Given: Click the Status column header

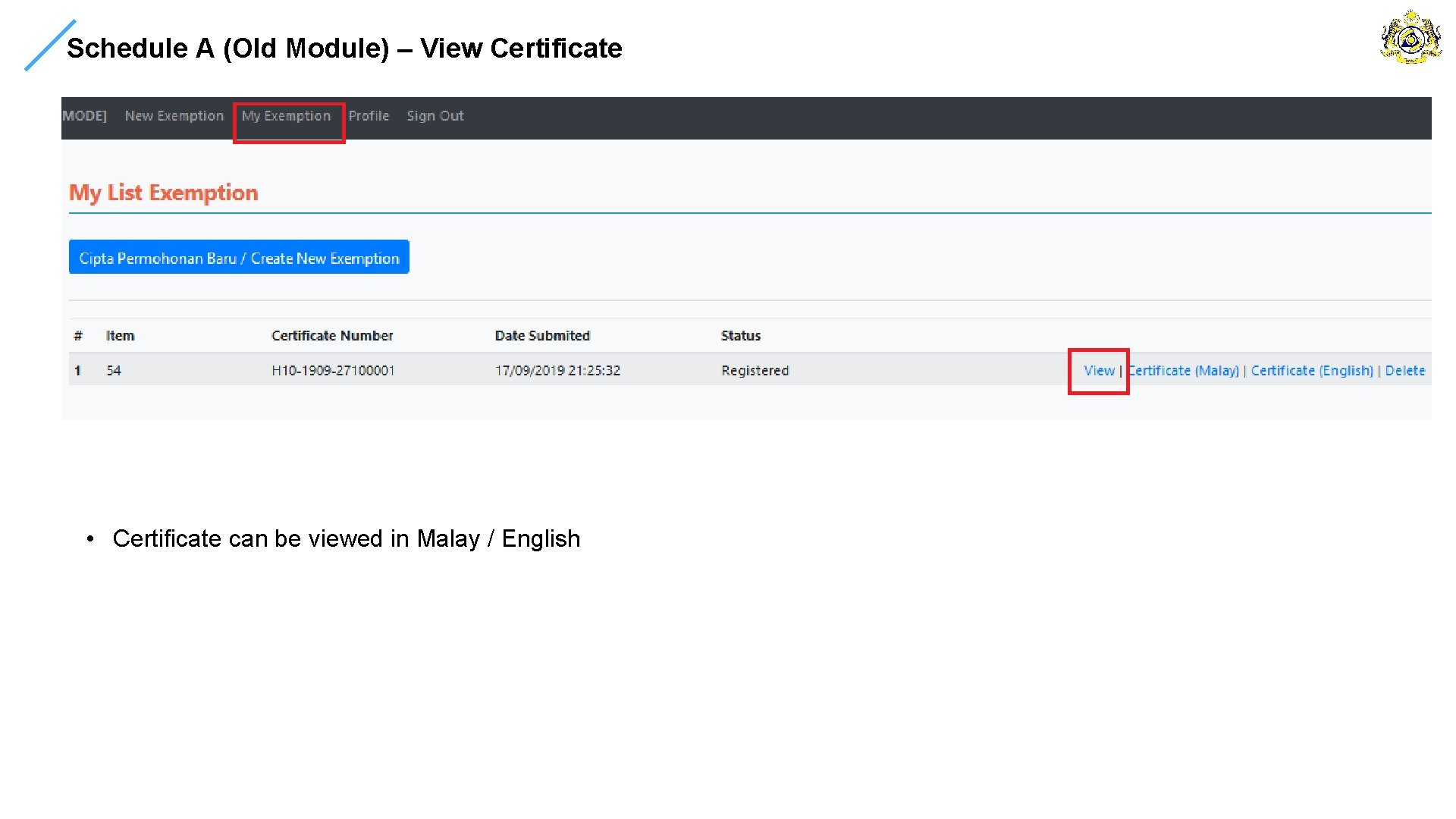Looking at the screenshot, I should pos(740,336).
